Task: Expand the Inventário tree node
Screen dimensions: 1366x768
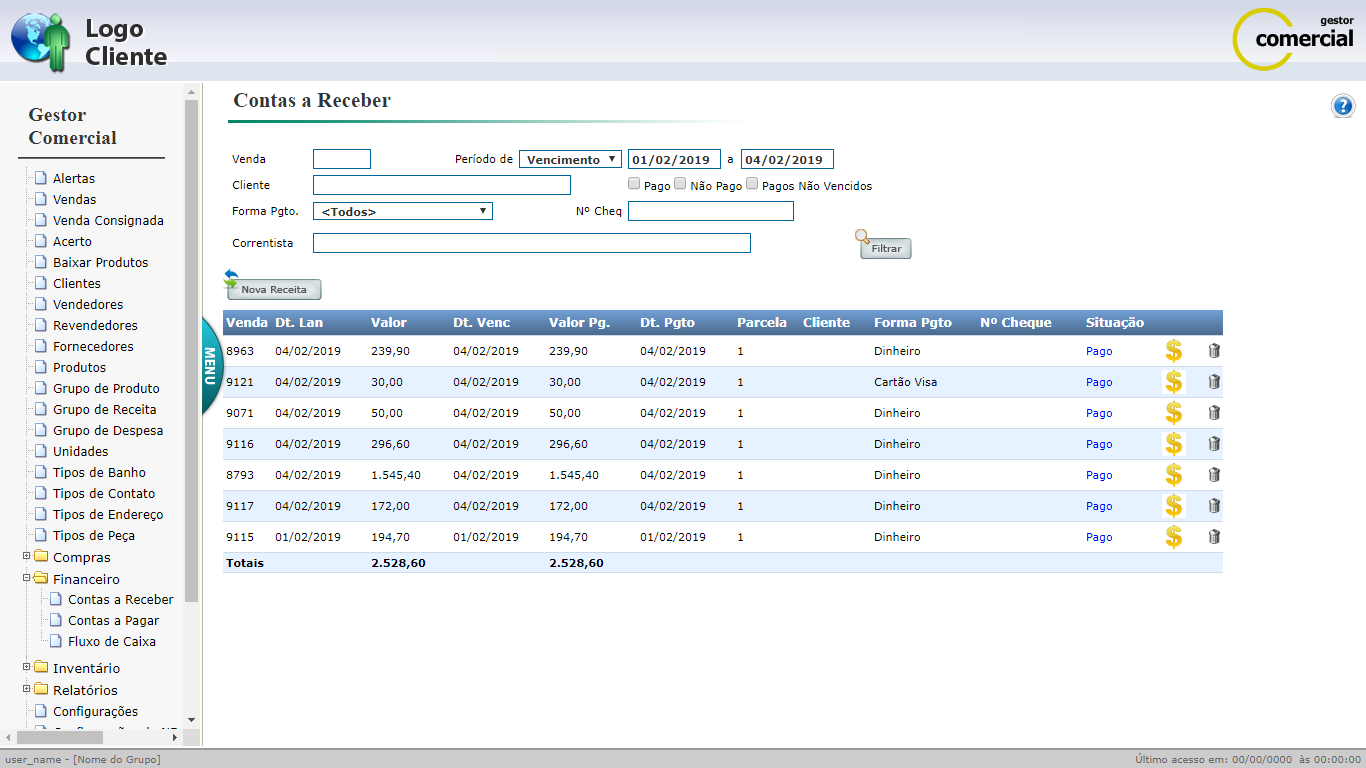Action: (27, 667)
